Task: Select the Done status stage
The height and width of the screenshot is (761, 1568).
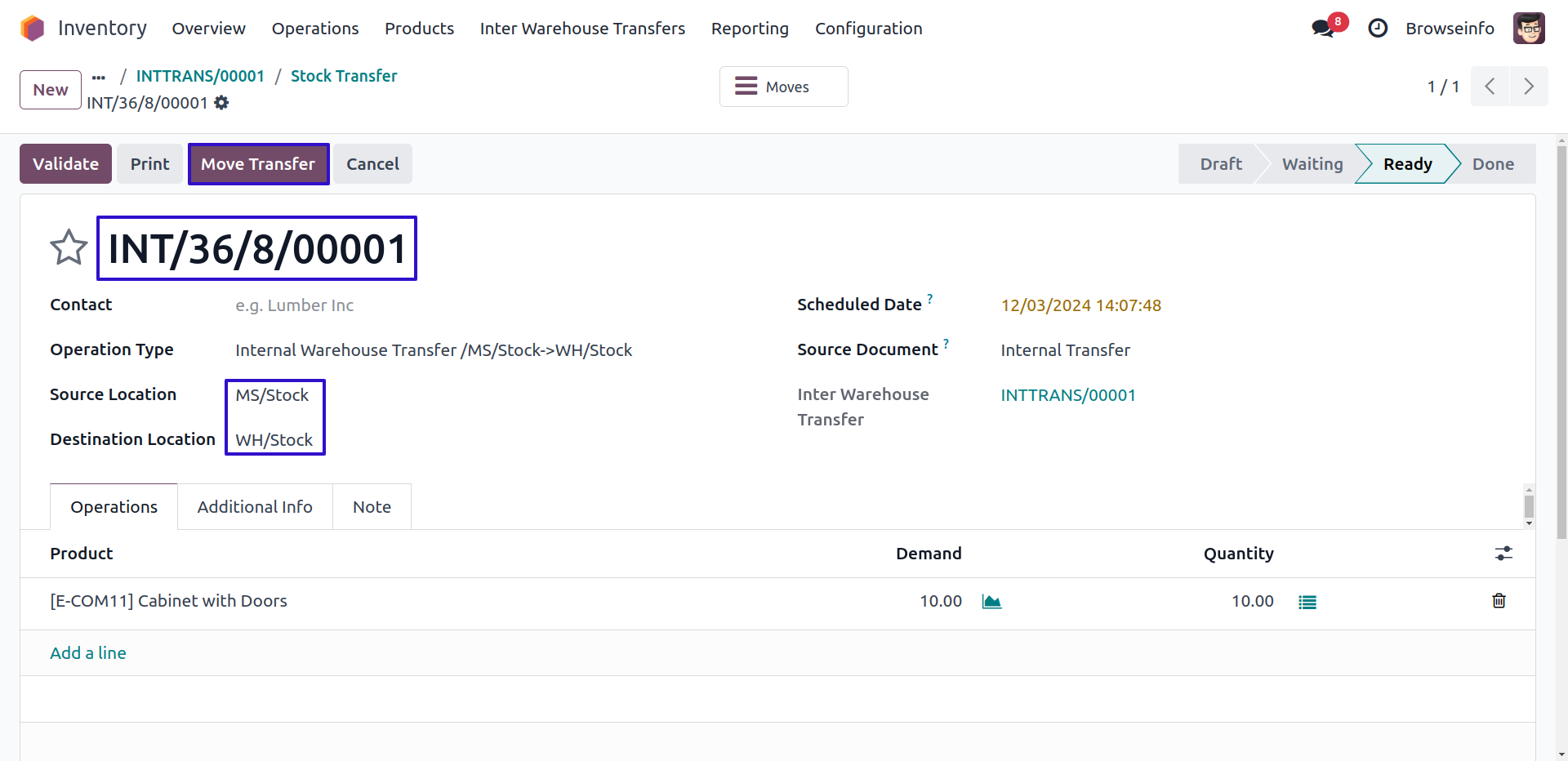Action: point(1493,164)
